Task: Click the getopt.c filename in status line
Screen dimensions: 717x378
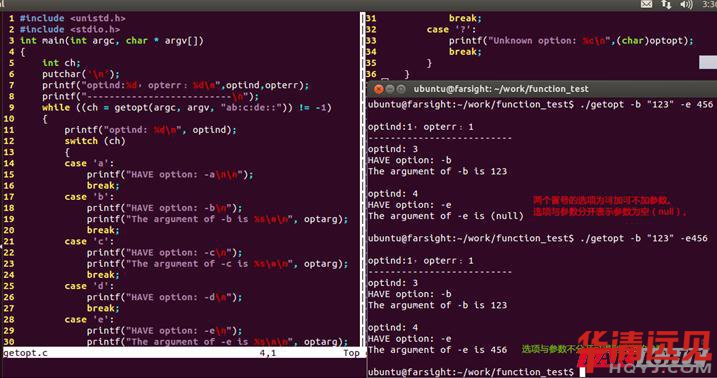Action: pos(25,353)
